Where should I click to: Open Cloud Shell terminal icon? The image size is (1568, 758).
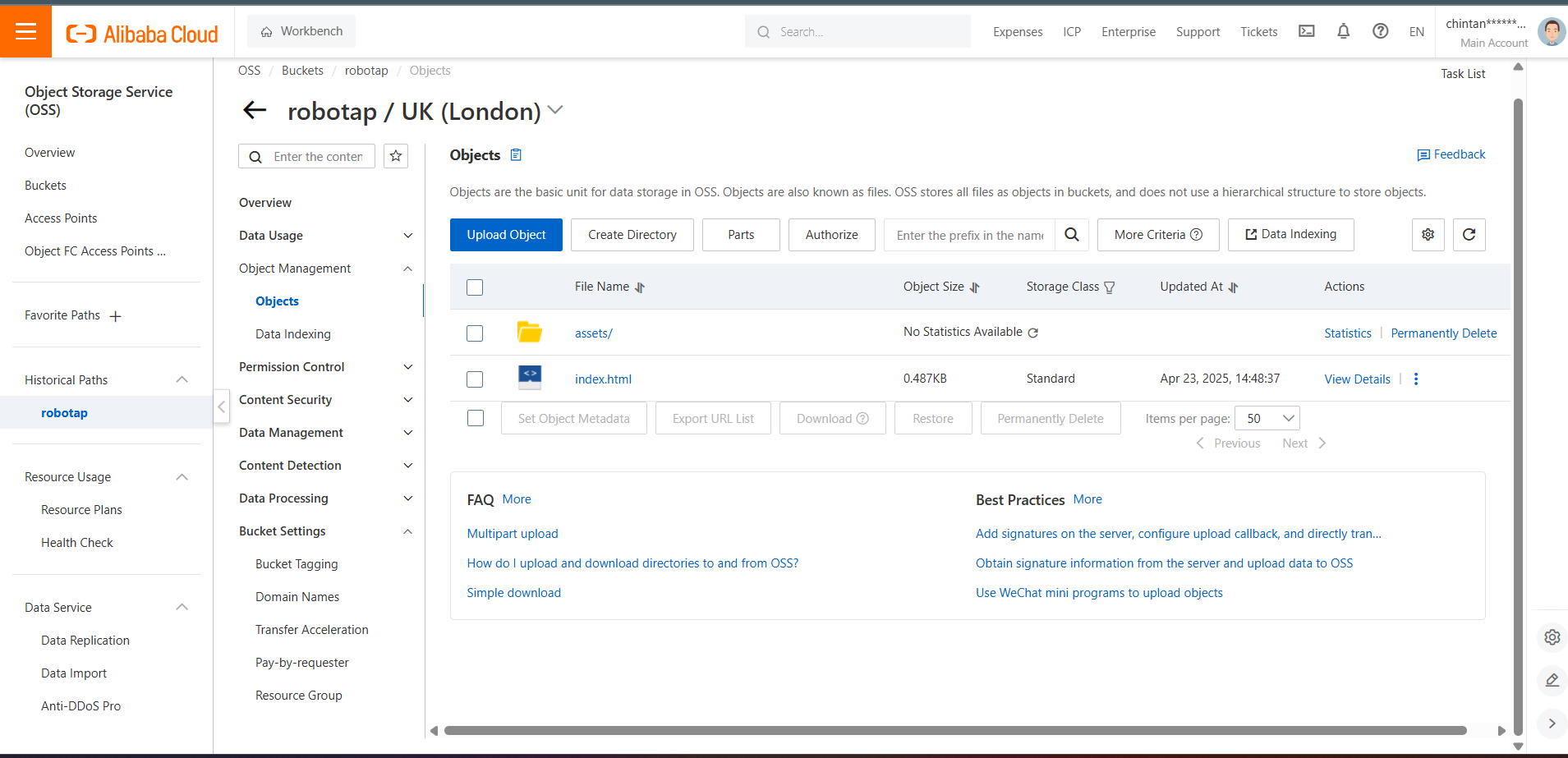(1306, 31)
